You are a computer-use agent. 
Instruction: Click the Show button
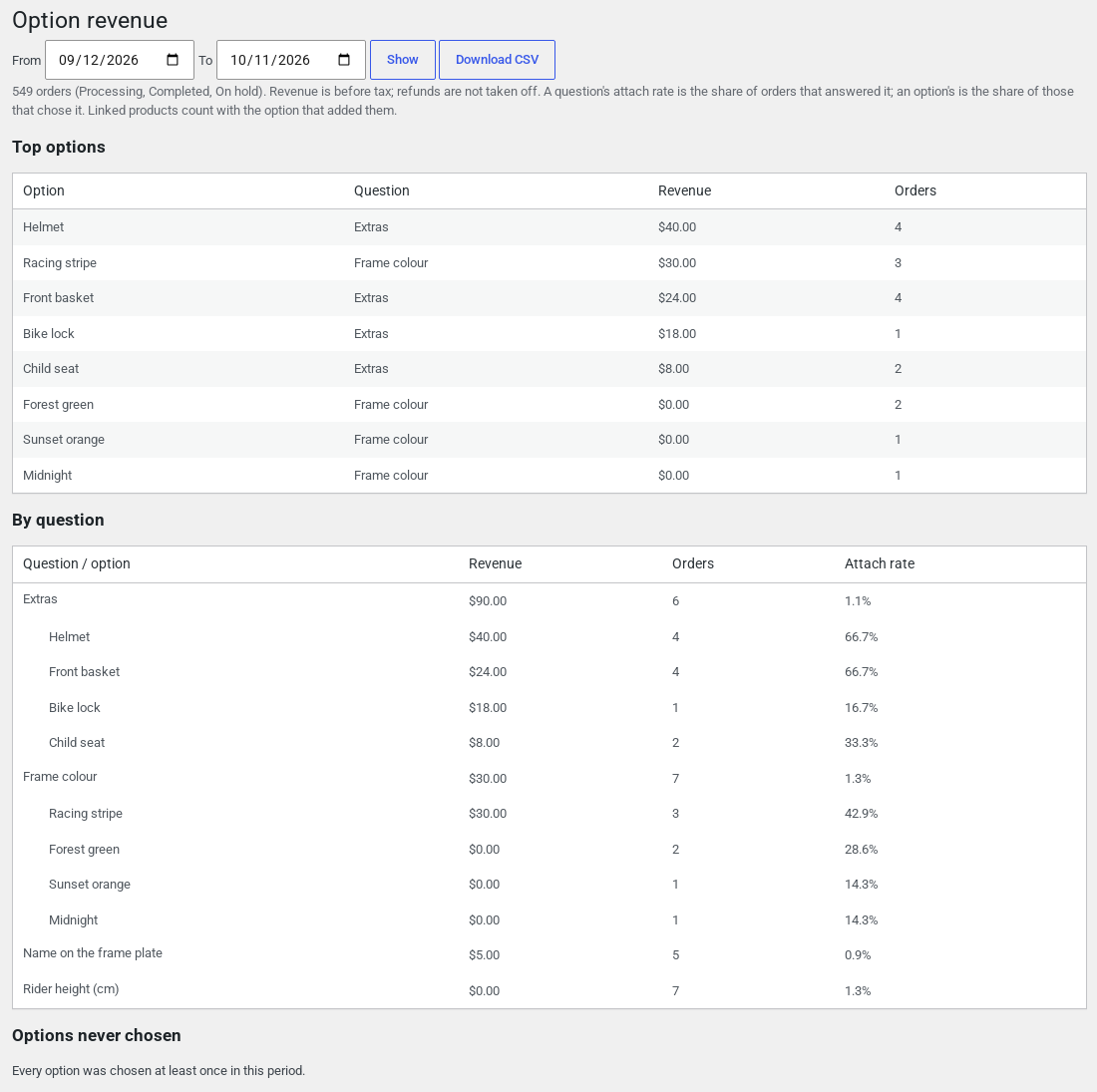[x=403, y=60]
